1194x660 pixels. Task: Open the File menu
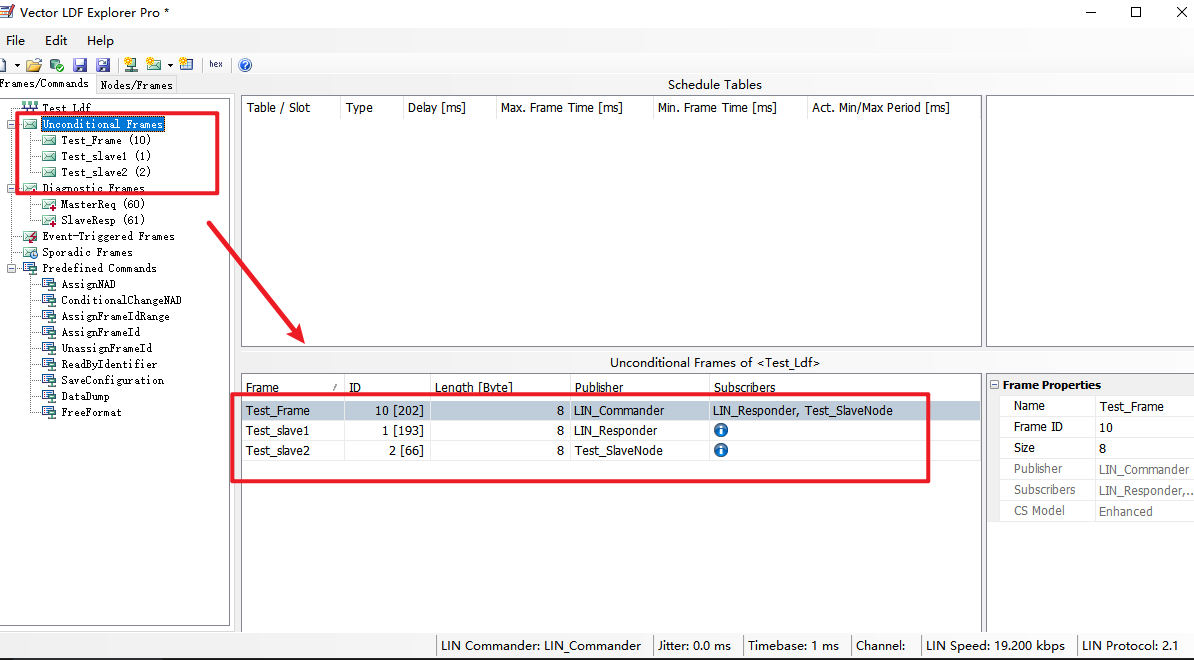15,40
